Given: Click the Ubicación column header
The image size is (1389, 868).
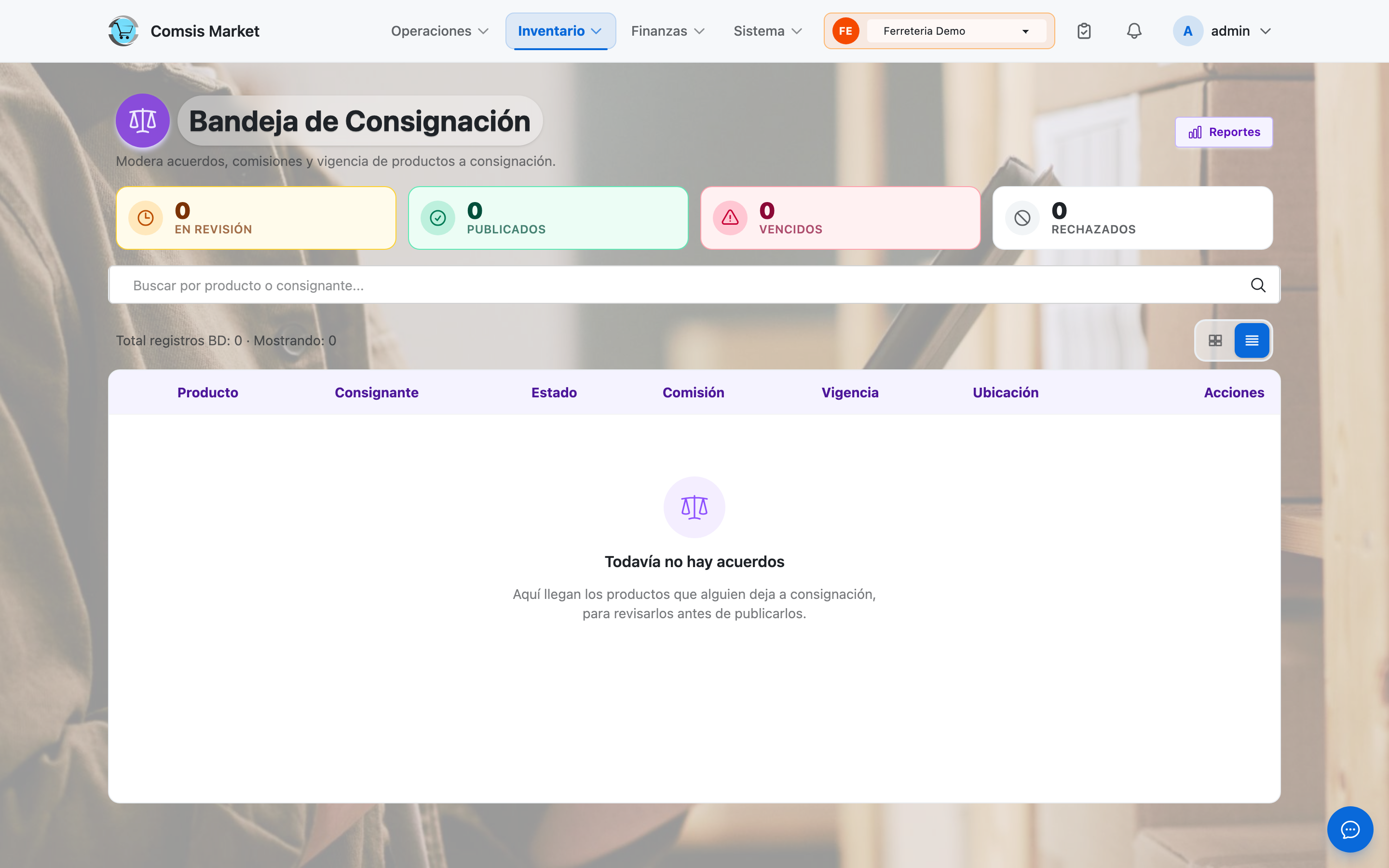Looking at the screenshot, I should (x=1006, y=393).
